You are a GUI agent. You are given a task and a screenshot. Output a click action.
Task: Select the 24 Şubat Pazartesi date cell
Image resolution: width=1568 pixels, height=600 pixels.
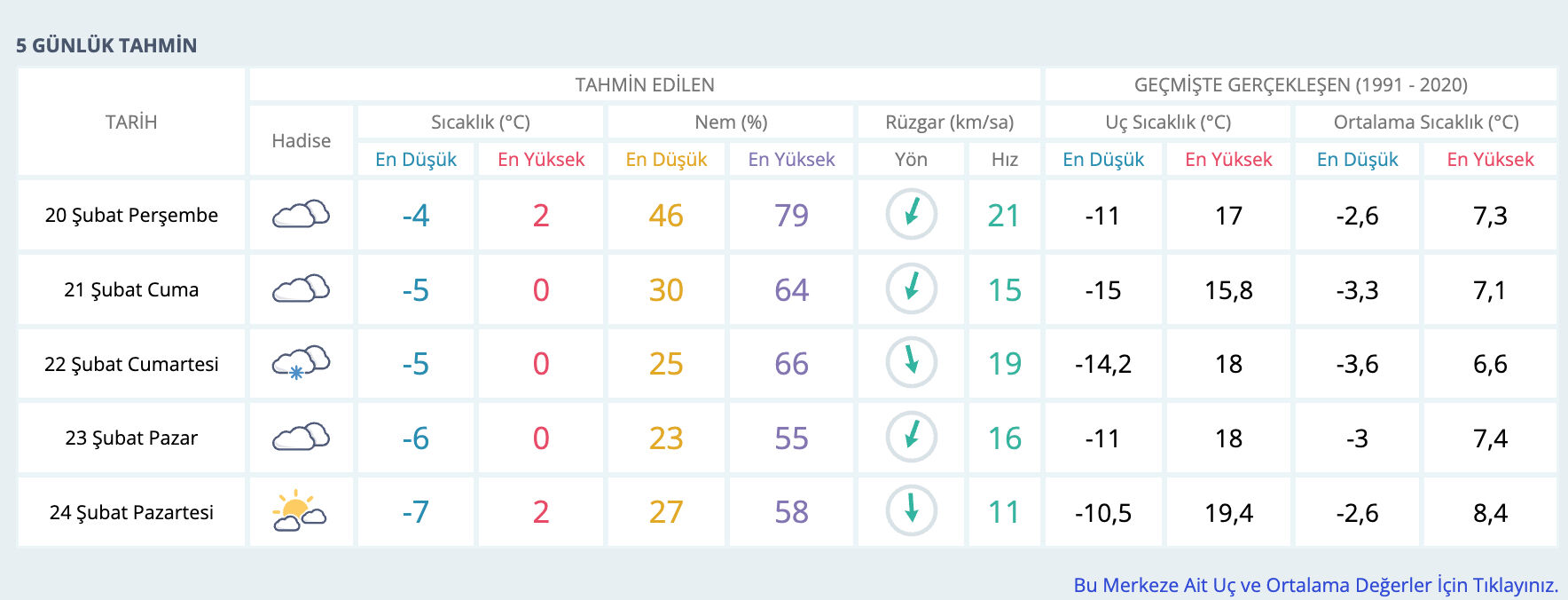(131, 512)
